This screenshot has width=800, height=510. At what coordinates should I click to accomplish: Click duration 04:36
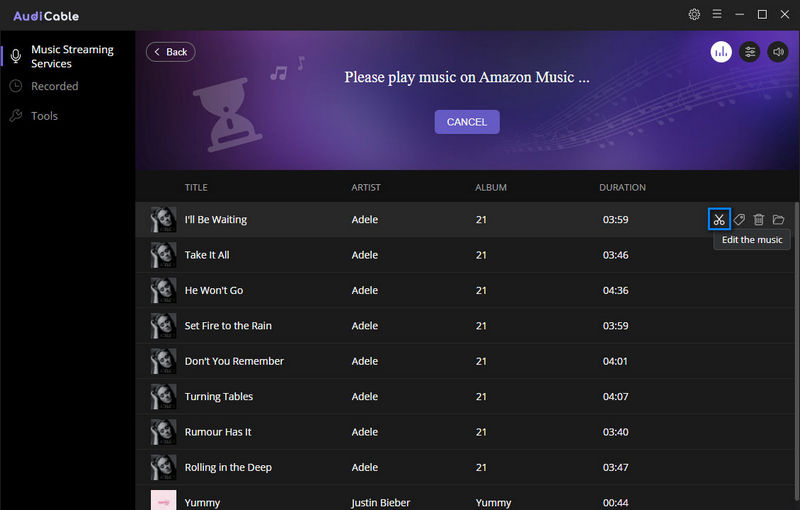pos(615,290)
